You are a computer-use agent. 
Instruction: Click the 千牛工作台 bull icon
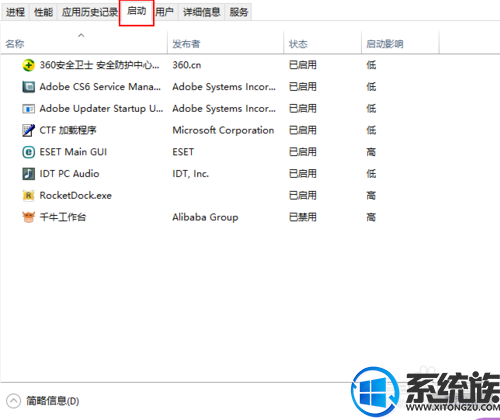click(29, 217)
